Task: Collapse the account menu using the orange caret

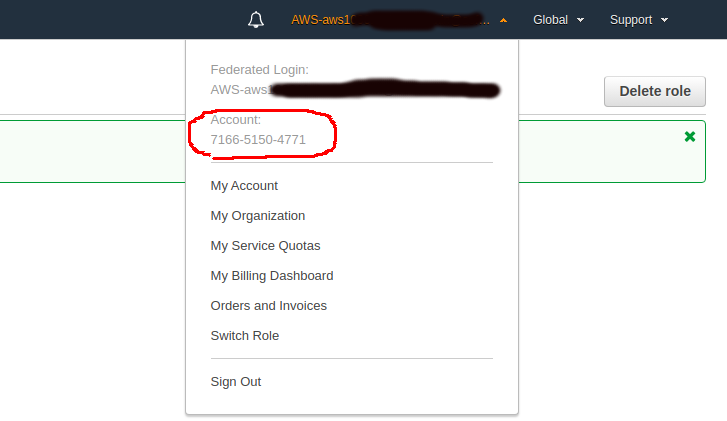Action: (503, 20)
